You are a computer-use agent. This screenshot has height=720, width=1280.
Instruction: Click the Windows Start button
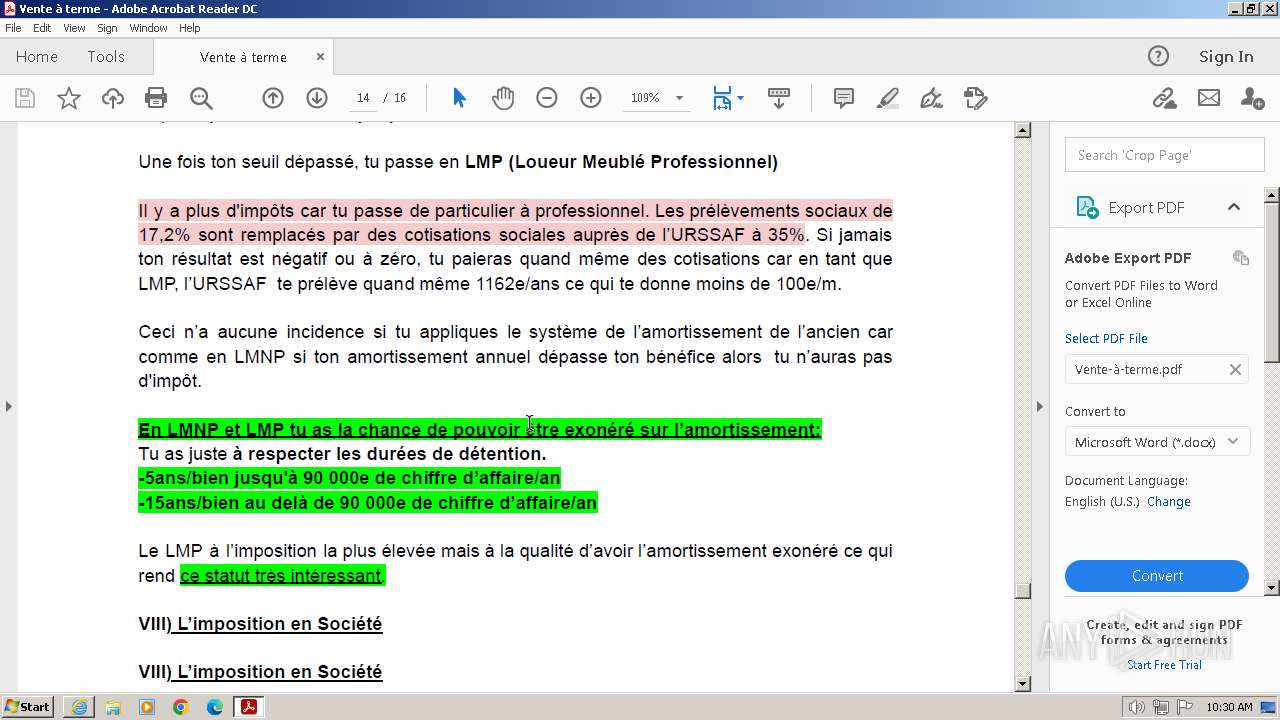(x=27, y=707)
